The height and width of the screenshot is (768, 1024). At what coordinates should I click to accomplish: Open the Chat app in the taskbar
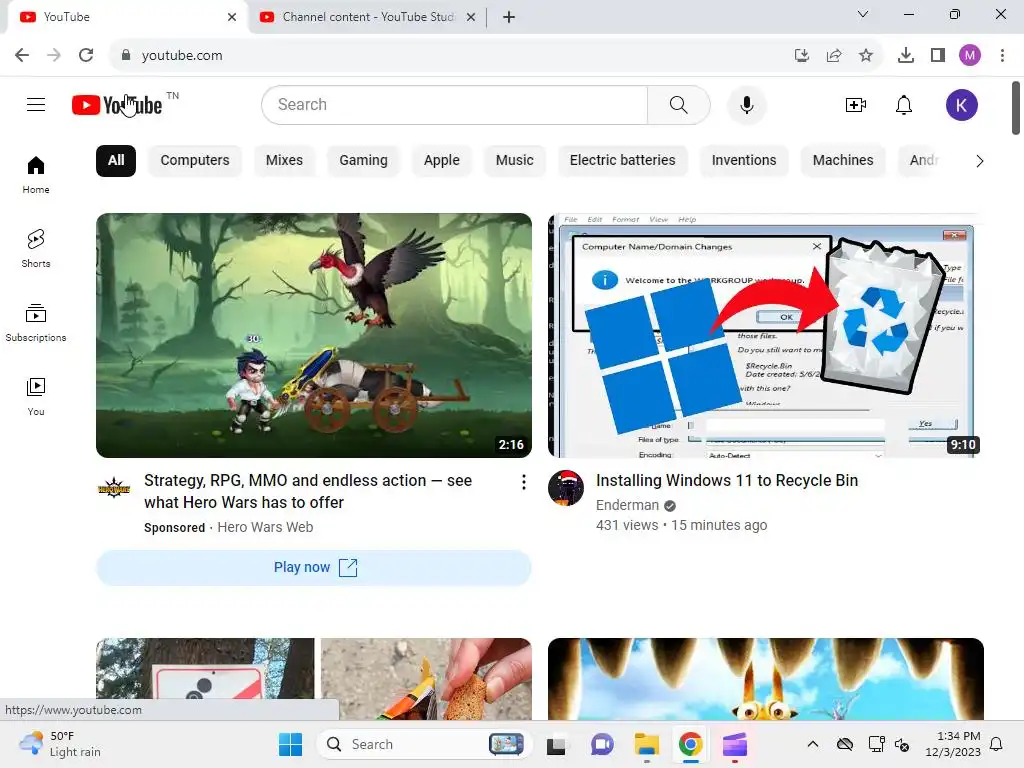point(601,744)
